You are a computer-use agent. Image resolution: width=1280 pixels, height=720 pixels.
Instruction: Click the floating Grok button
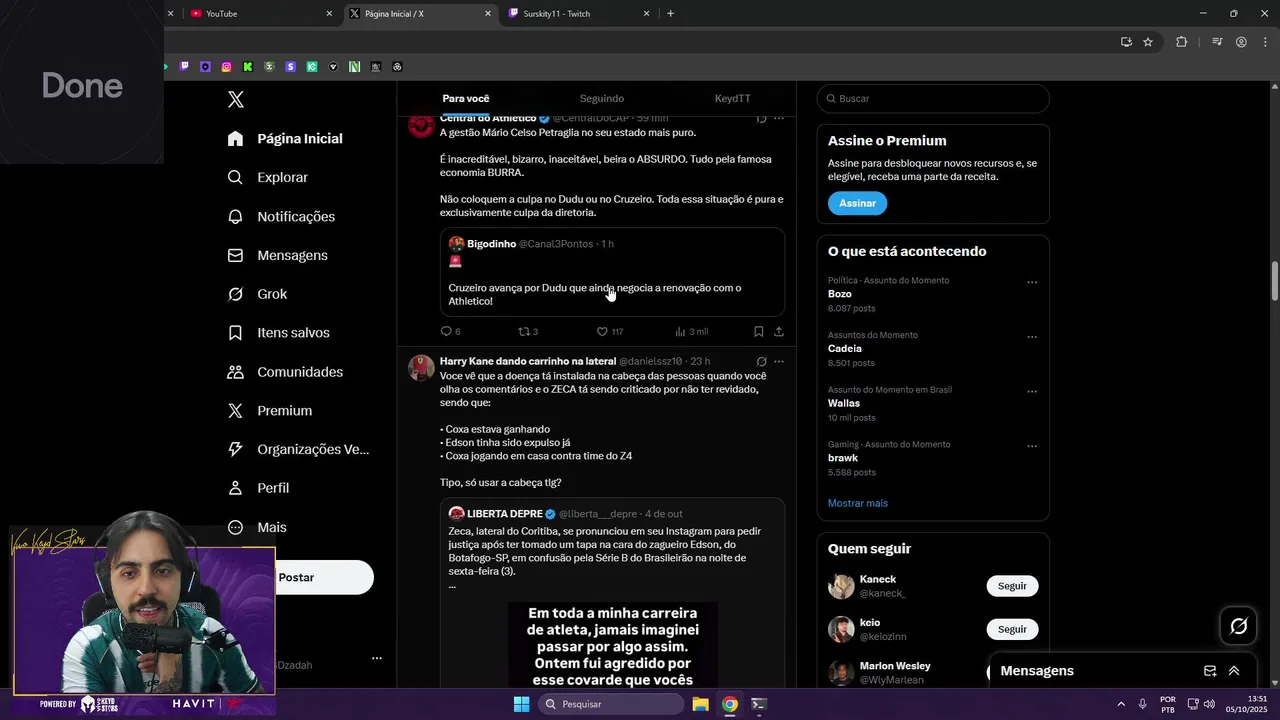pyautogui.click(x=1239, y=626)
